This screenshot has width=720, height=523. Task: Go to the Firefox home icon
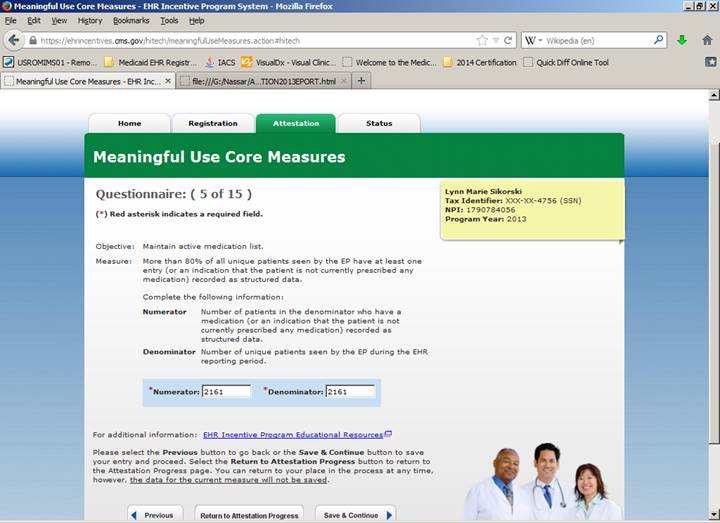click(707, 41)
